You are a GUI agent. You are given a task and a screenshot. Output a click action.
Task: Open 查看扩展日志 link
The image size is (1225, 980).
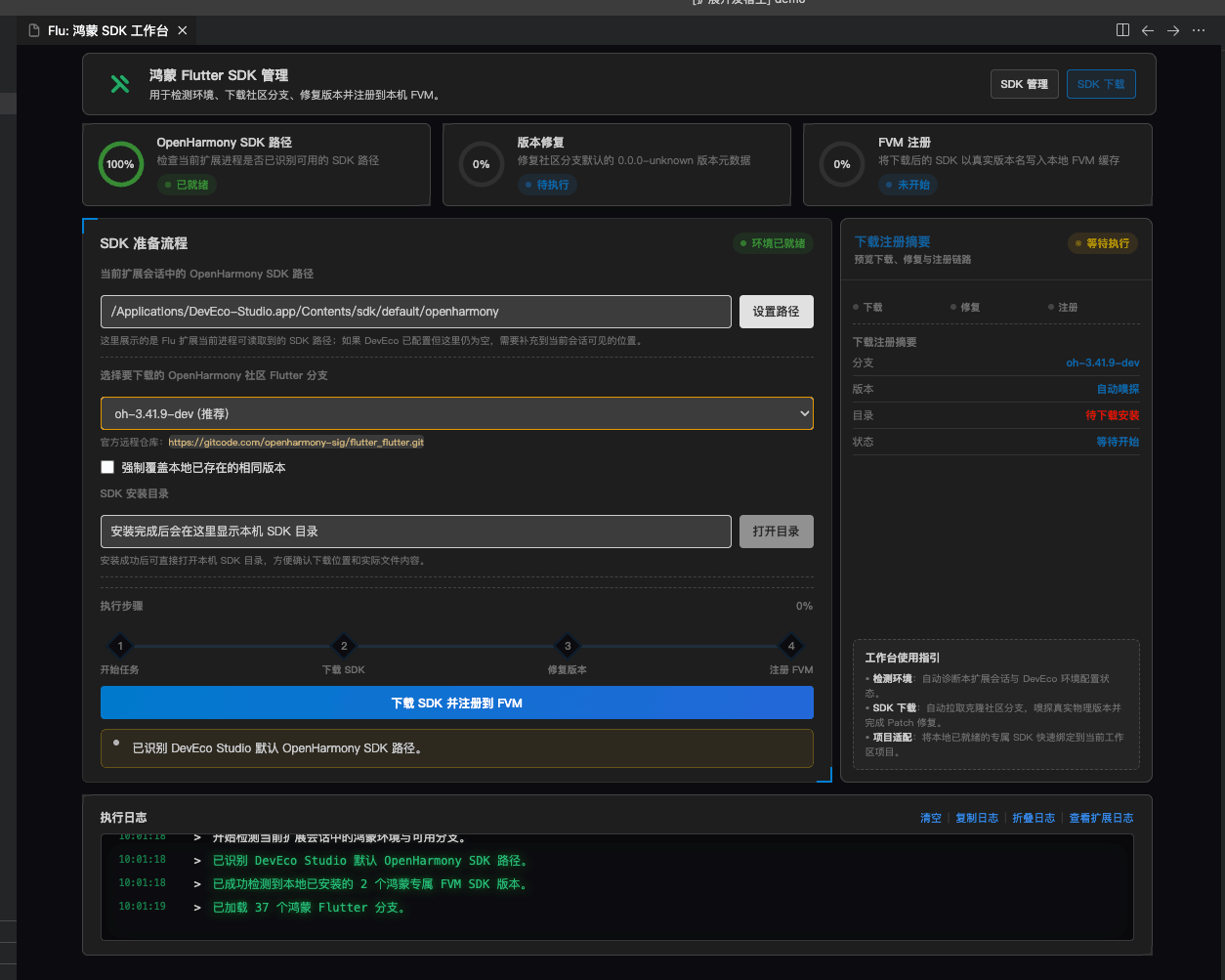click(1101, 818)
